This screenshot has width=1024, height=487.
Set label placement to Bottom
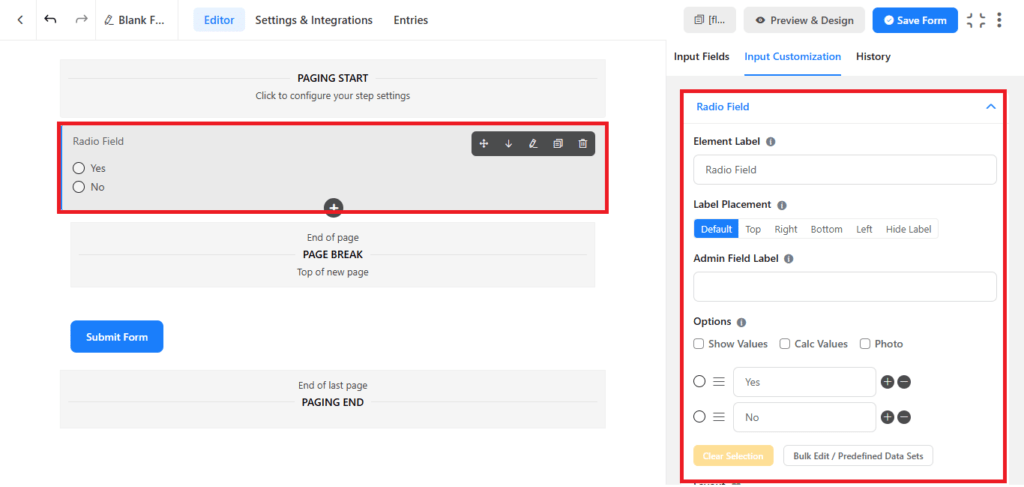click(x=826, y=229)
